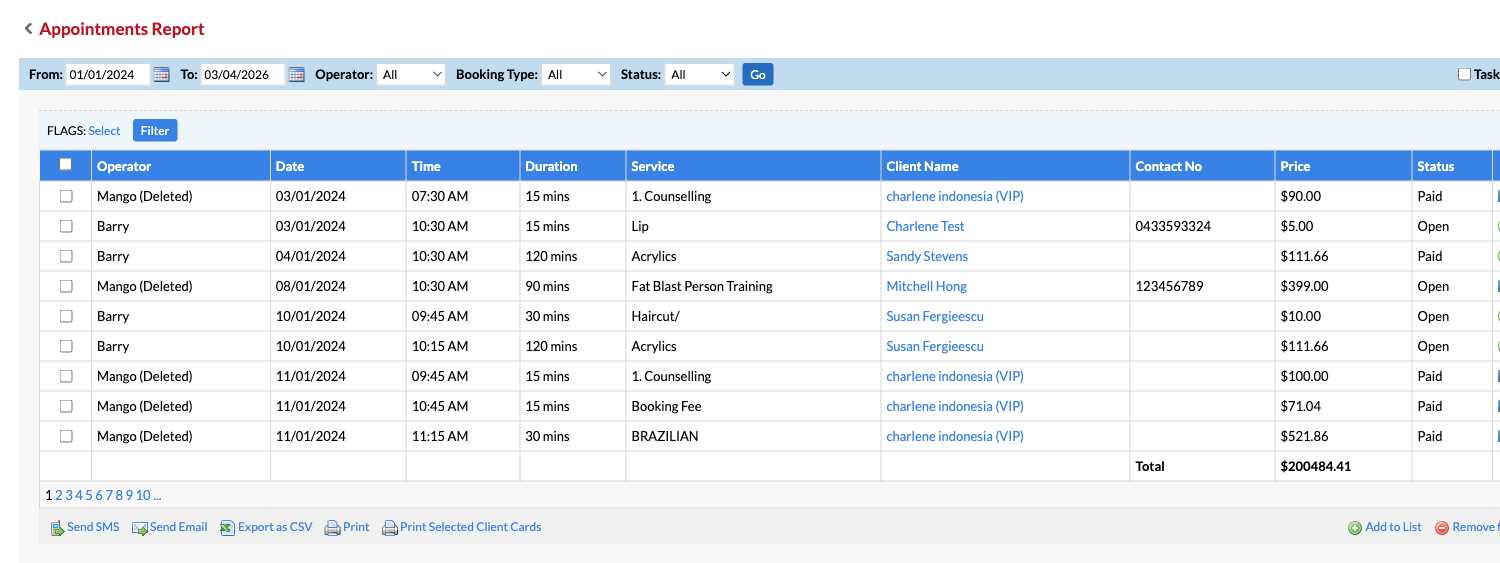Click the Export as CSV spreadsheet icon
This screenshot has height=563, width=1500.
tap(227, 528)
